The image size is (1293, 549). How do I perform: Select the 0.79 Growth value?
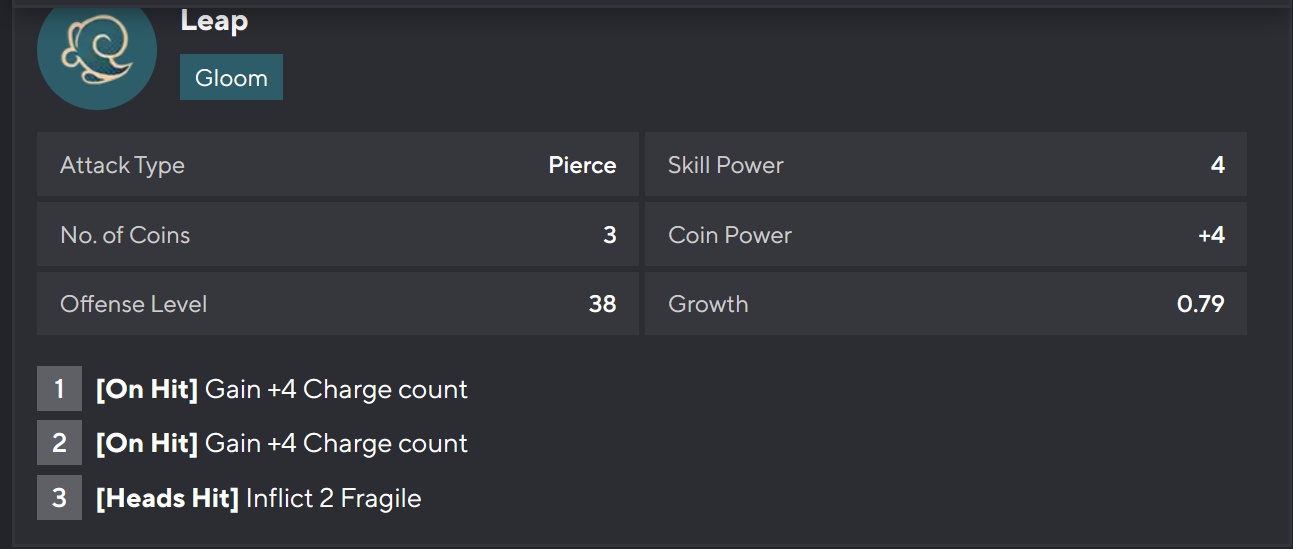point(1200,304)
